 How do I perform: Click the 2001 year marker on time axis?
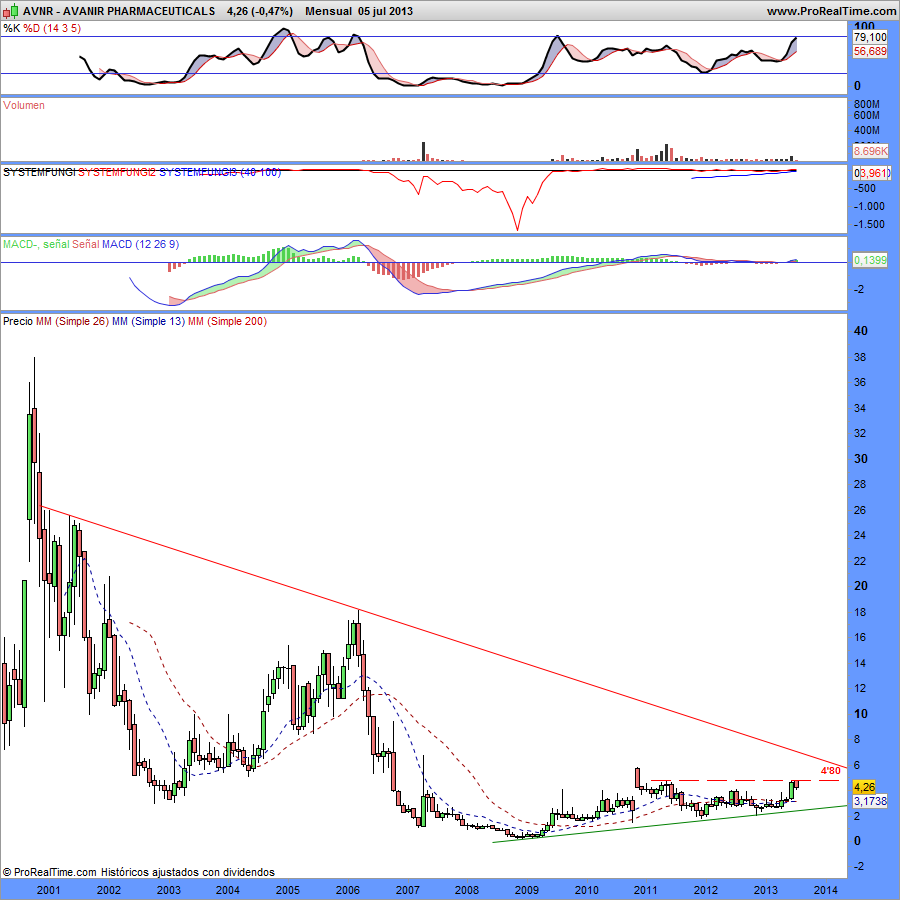coord(48,890)
